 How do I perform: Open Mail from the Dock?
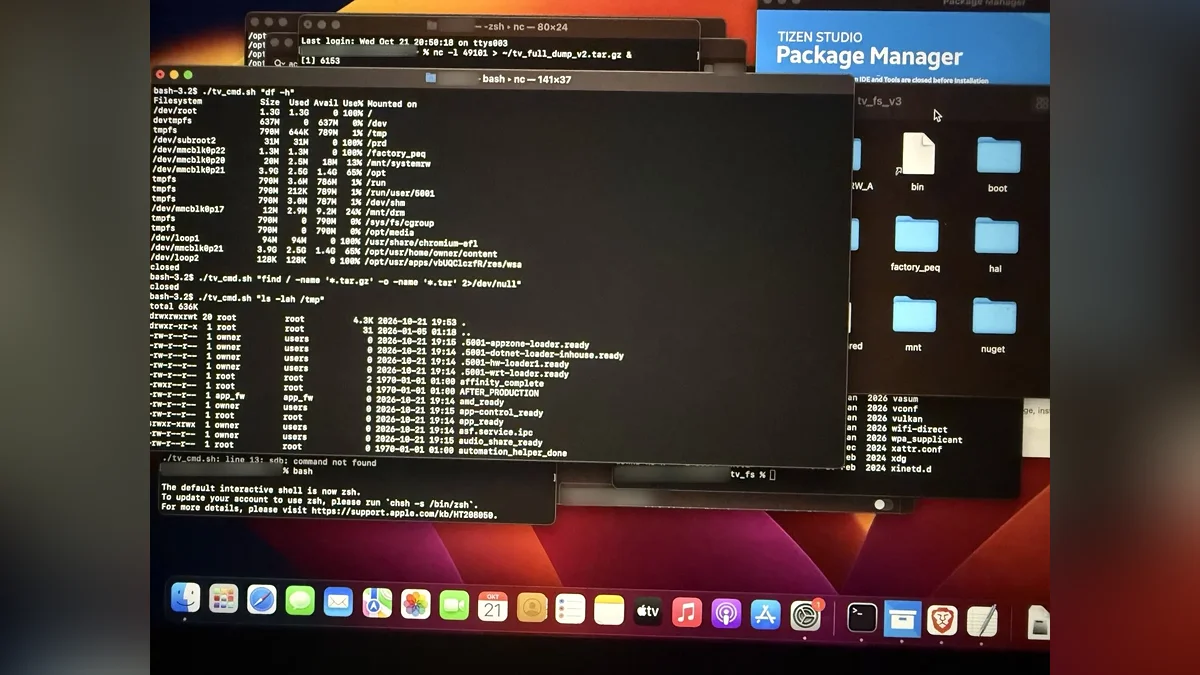coord(338,601)
